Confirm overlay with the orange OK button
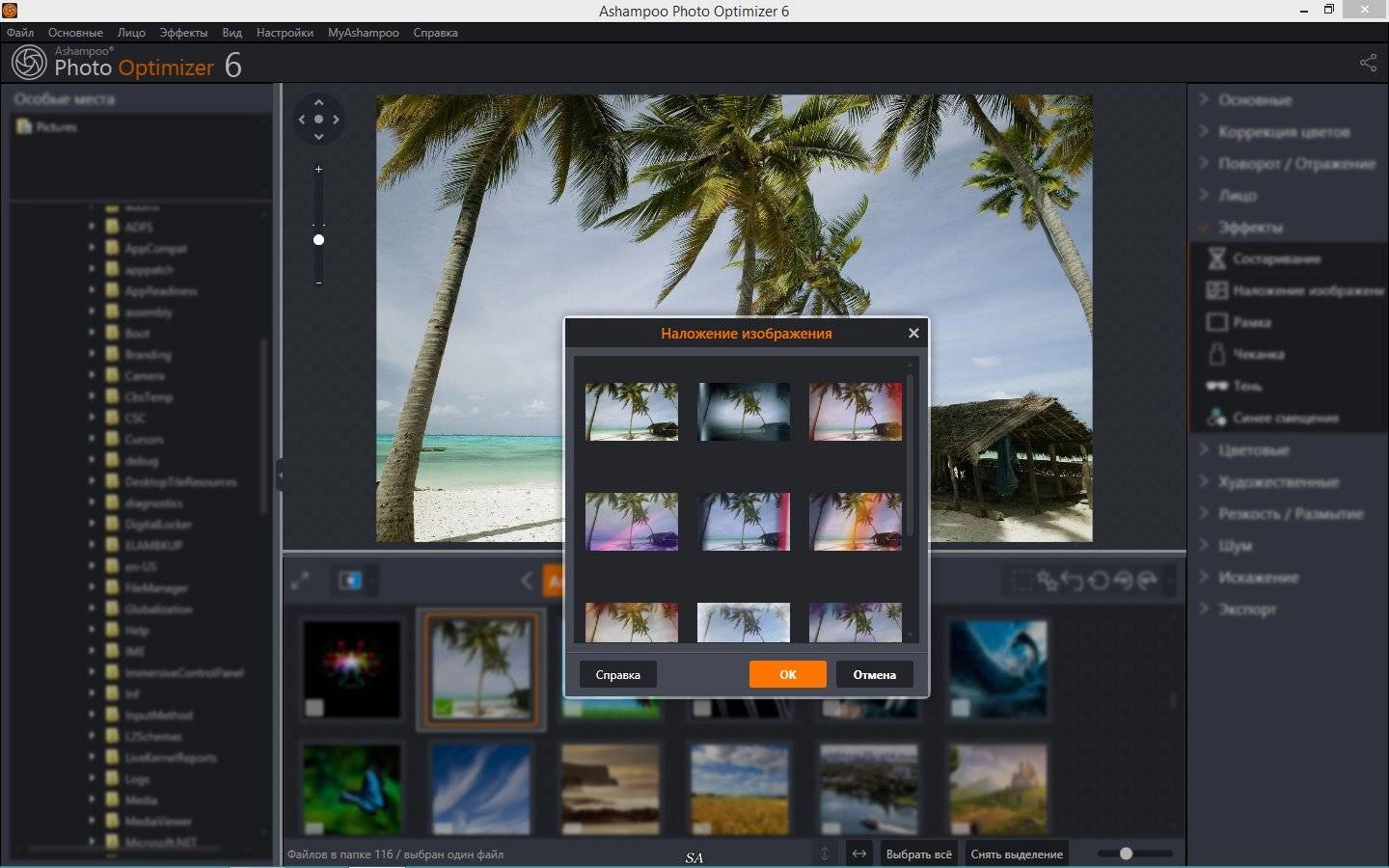 point(788,674)
